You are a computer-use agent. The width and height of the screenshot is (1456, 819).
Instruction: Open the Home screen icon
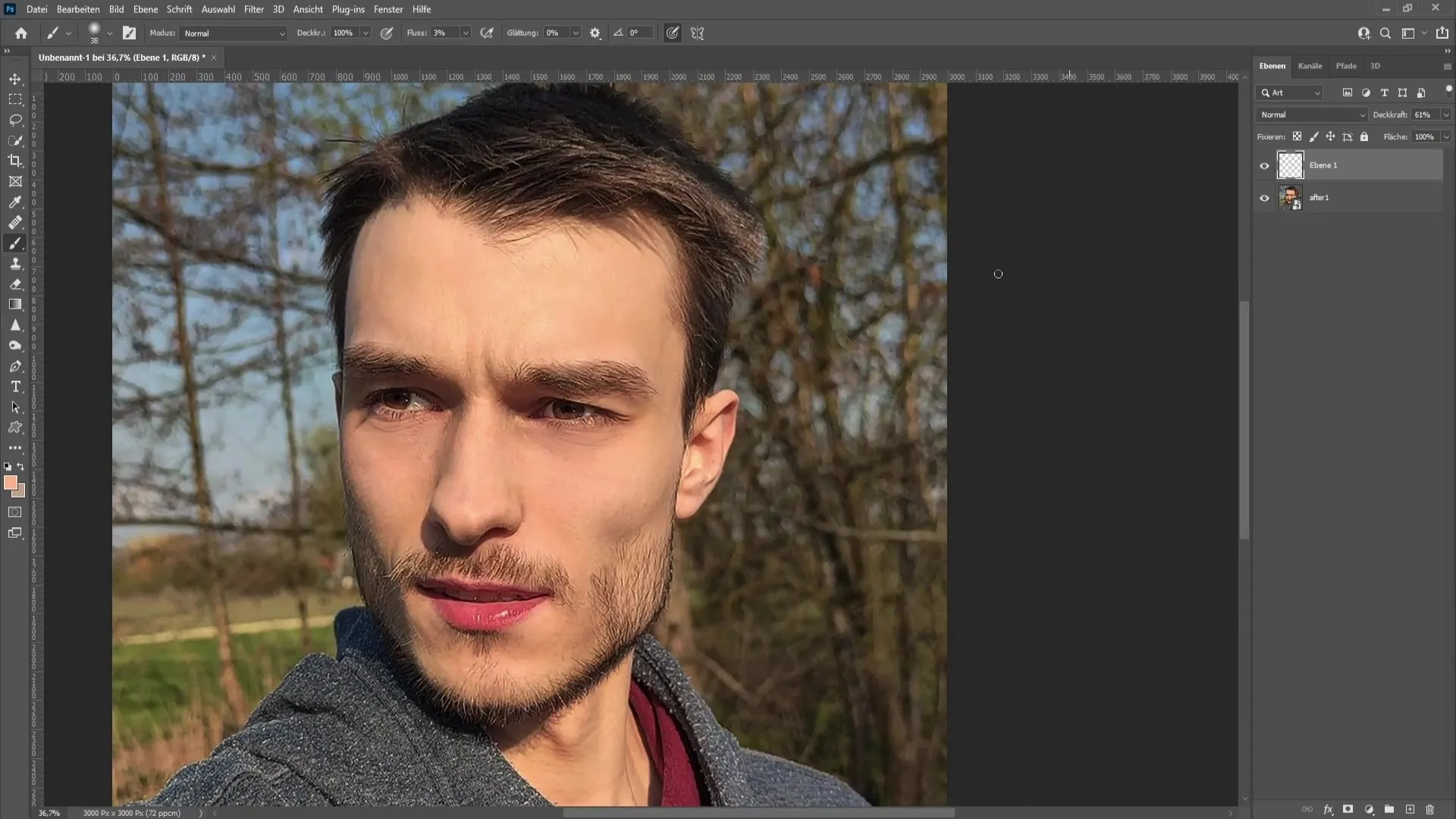tap(21, 33)
